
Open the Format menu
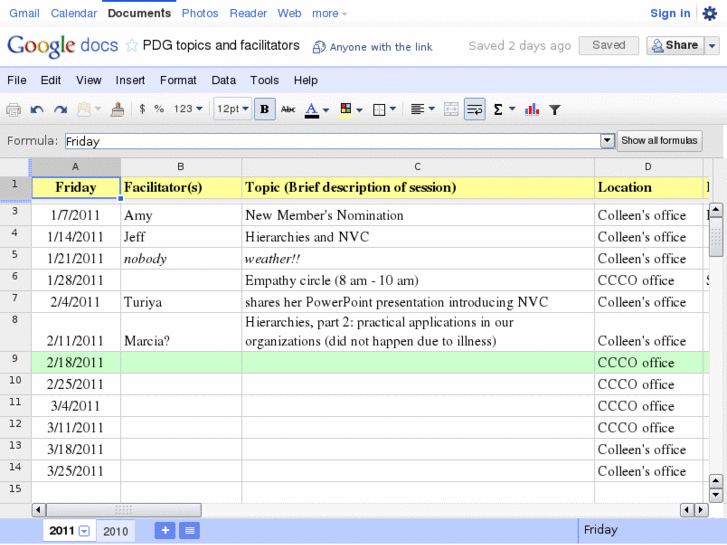pyautogui.click(x=178, y=80)
